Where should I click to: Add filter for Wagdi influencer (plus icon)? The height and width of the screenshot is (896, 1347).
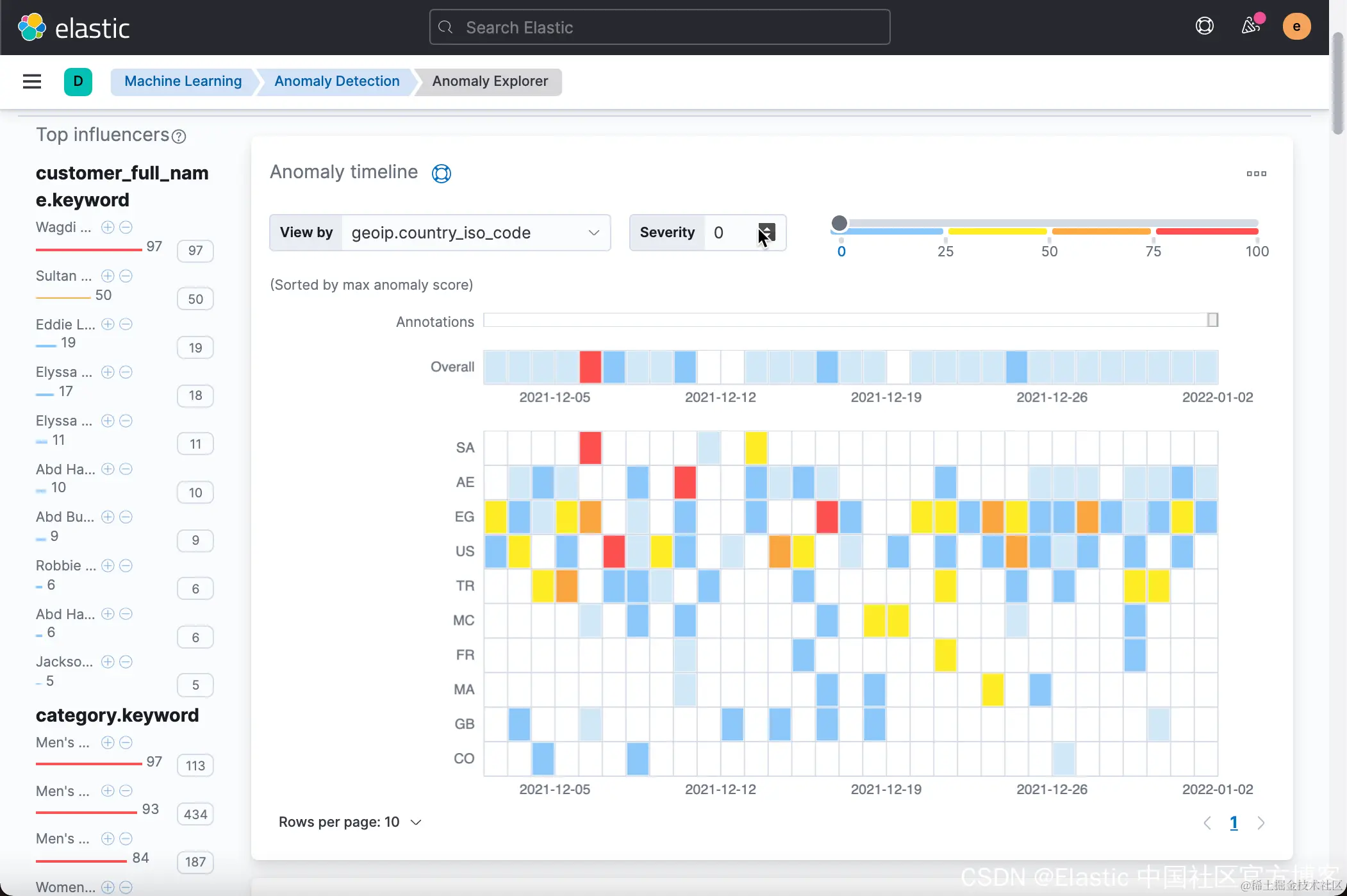tap(108, 227)
